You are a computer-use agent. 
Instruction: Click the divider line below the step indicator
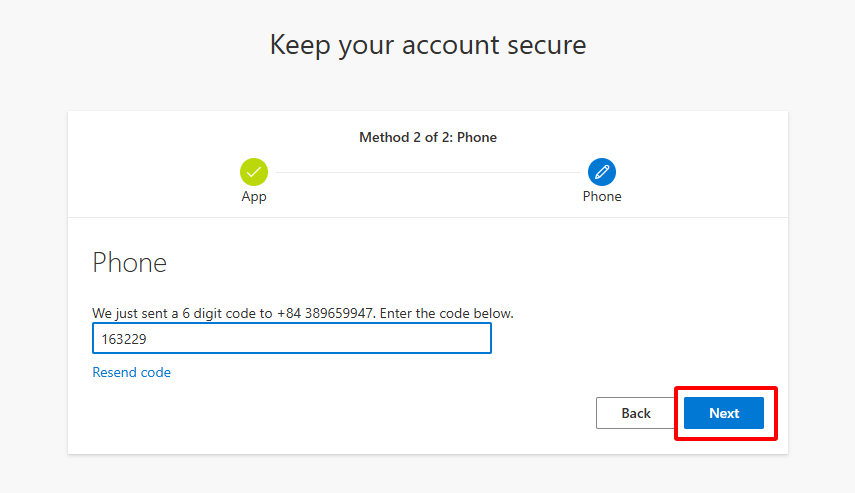click(x=428, y=217)
